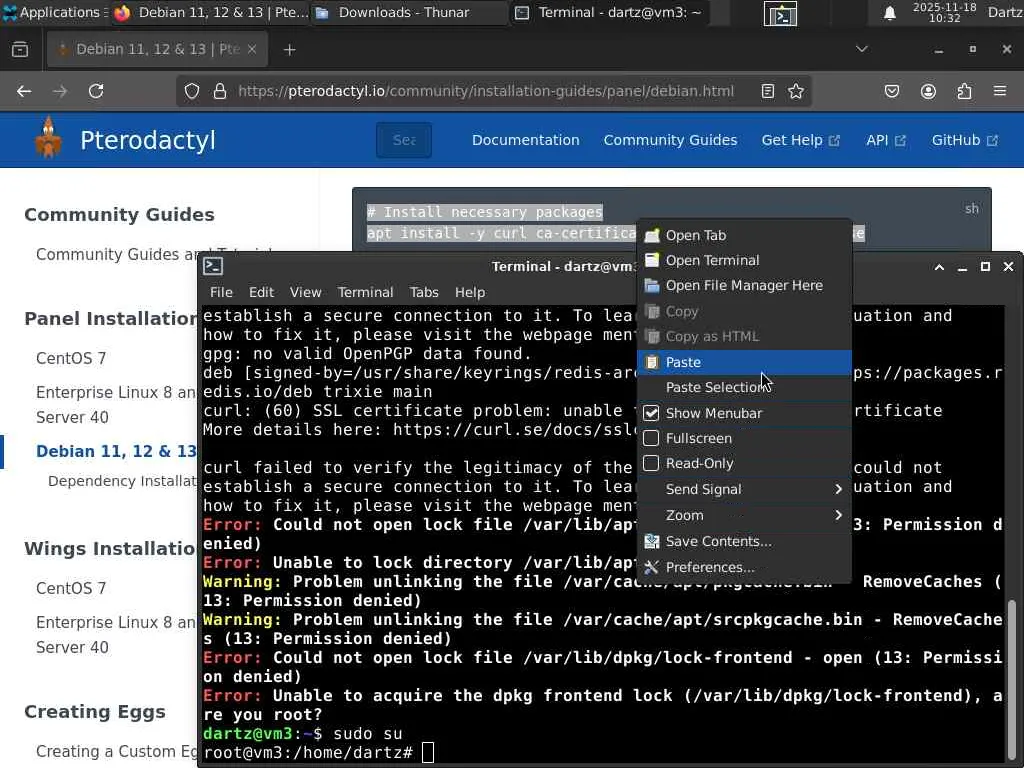Select Paste in terminal context menu
Image resolution: width=1024 pixels, height=768 pixels.
click(744, 362)
